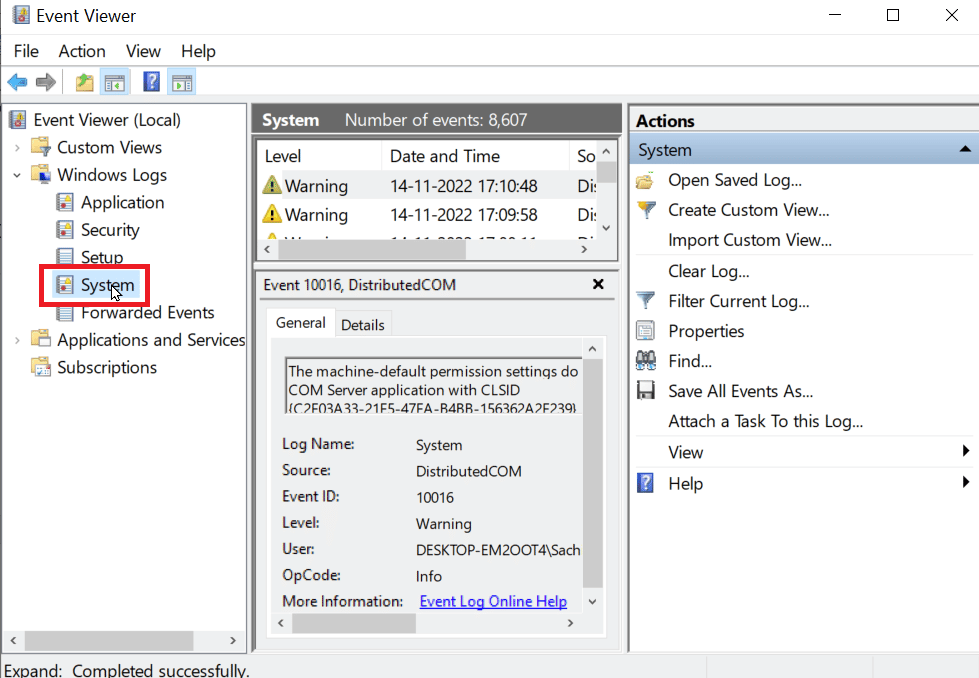
Task: Click Save All Events As action
Action: point(740,391)
